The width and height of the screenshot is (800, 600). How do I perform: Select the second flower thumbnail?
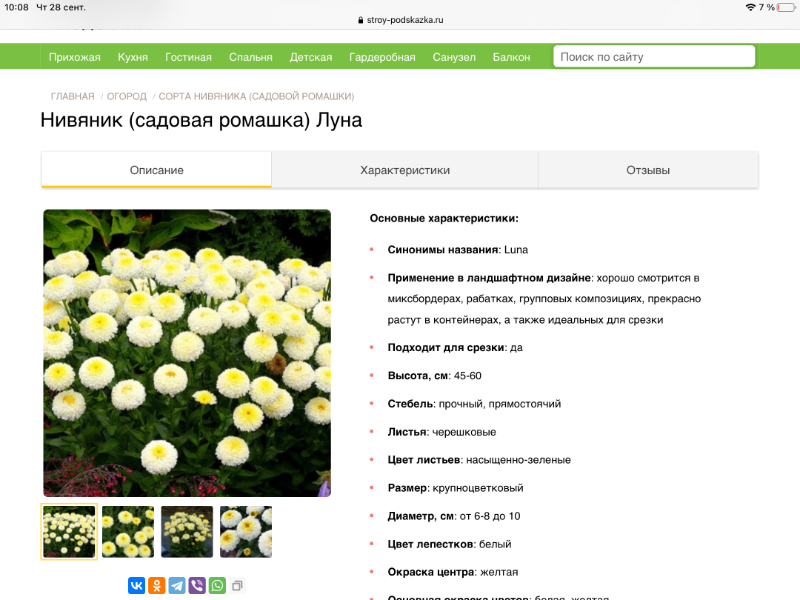pos(128,532)
